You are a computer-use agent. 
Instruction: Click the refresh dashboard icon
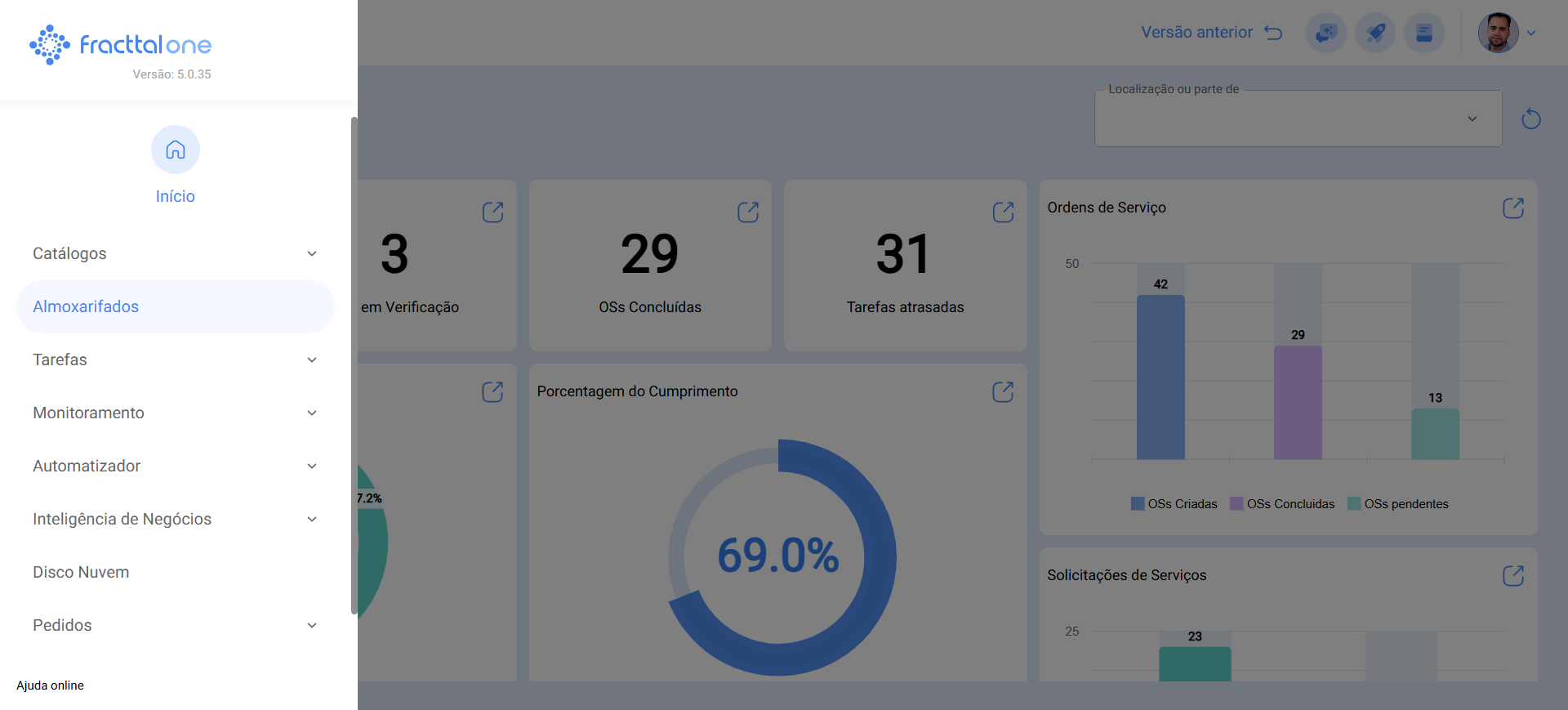point(1530,119)
